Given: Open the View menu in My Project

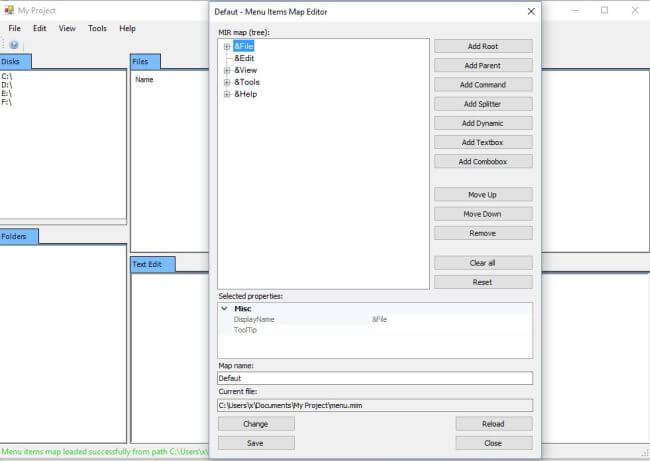Looking at the screenshot, I should 67,28.
